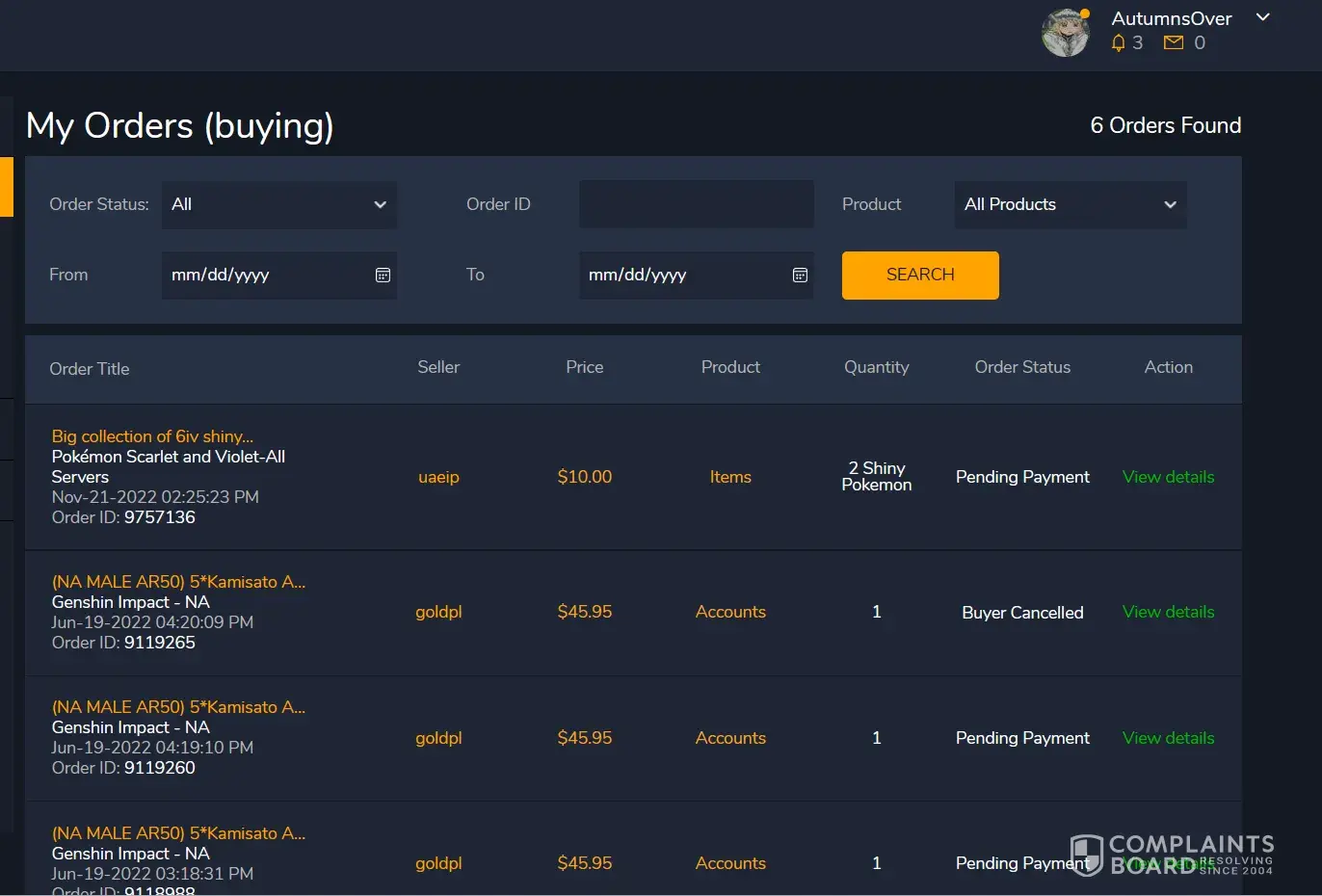The height and width of the screenshot is (896, 1322).
Task: Click seller goldpl on order 9119265
Action: [x=438, y=612]
